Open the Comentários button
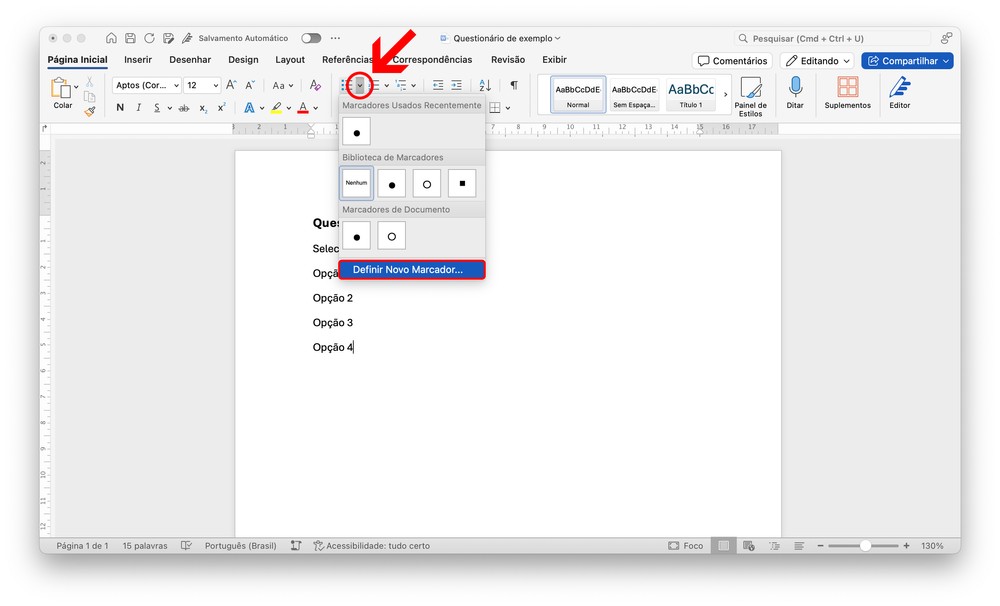The image size is (1000, 606). [x=732, y=61]
